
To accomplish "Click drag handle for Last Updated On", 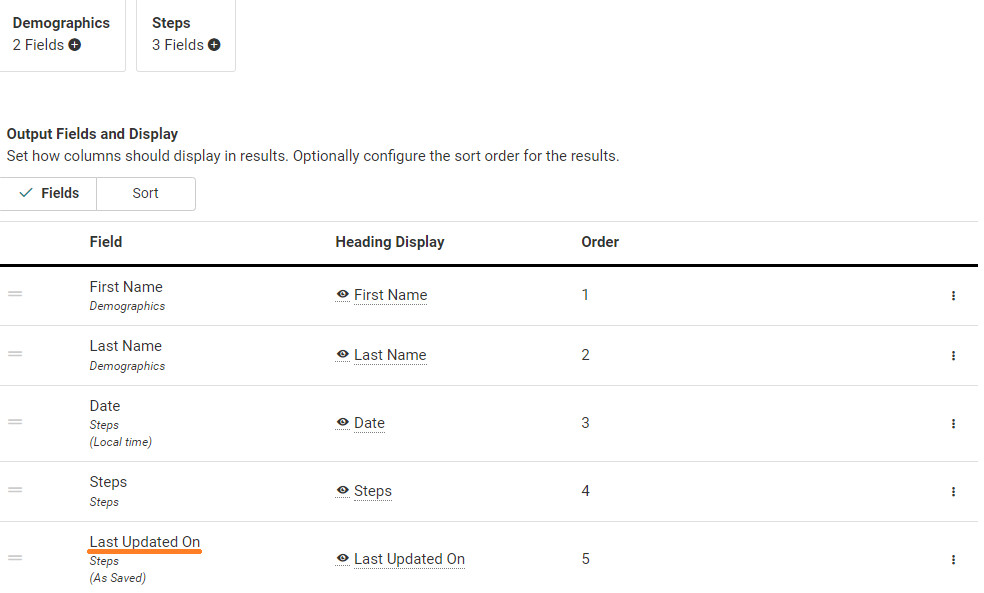I will tap(15, 558).
